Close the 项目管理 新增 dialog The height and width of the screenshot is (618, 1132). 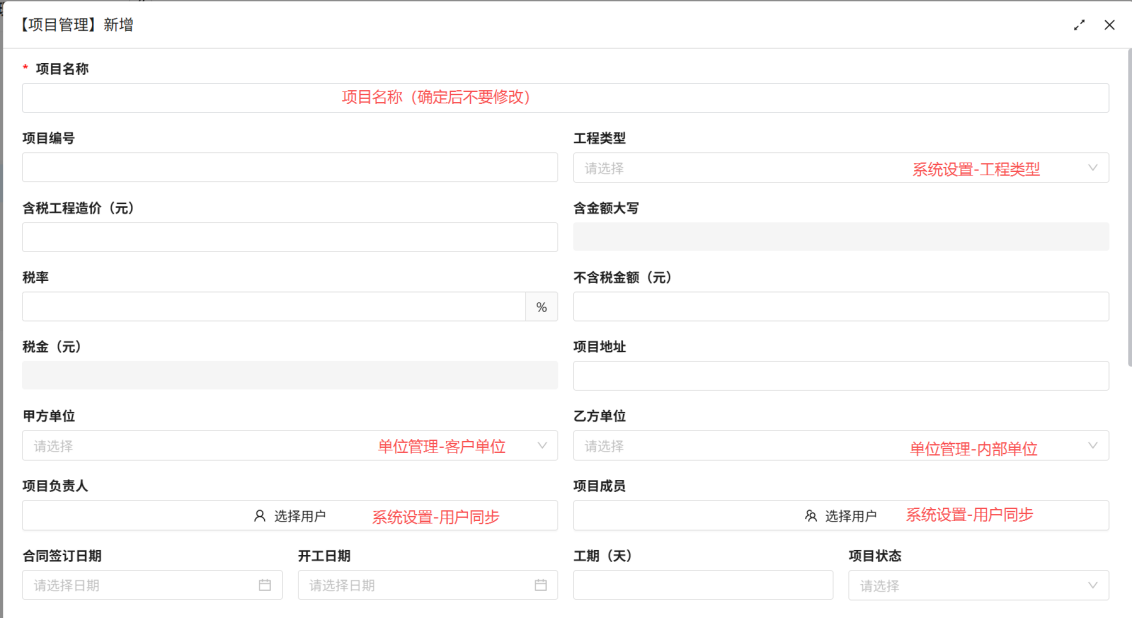tap(1110, 25)
